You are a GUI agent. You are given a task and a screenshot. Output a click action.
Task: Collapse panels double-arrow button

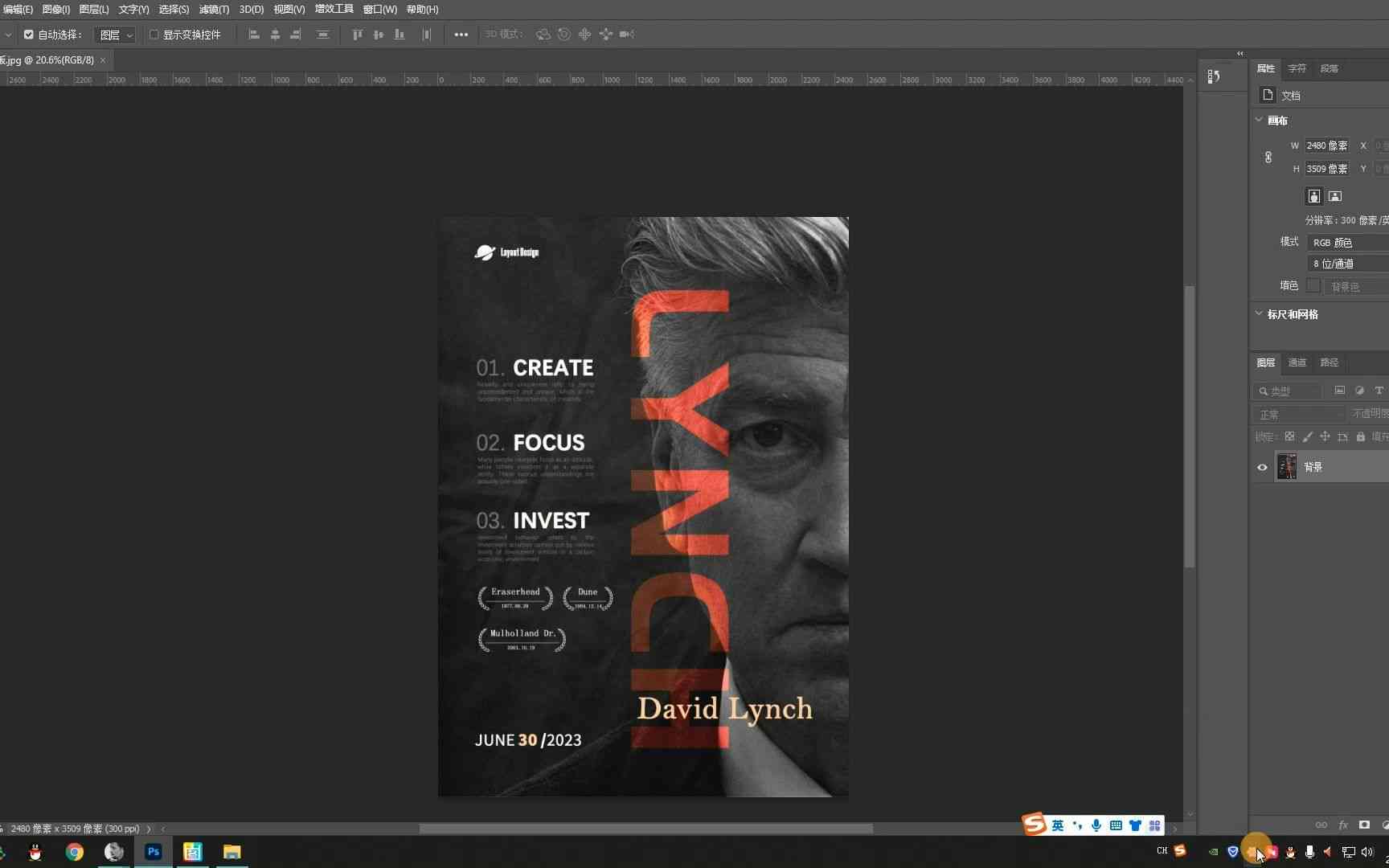click(1240, 54)
